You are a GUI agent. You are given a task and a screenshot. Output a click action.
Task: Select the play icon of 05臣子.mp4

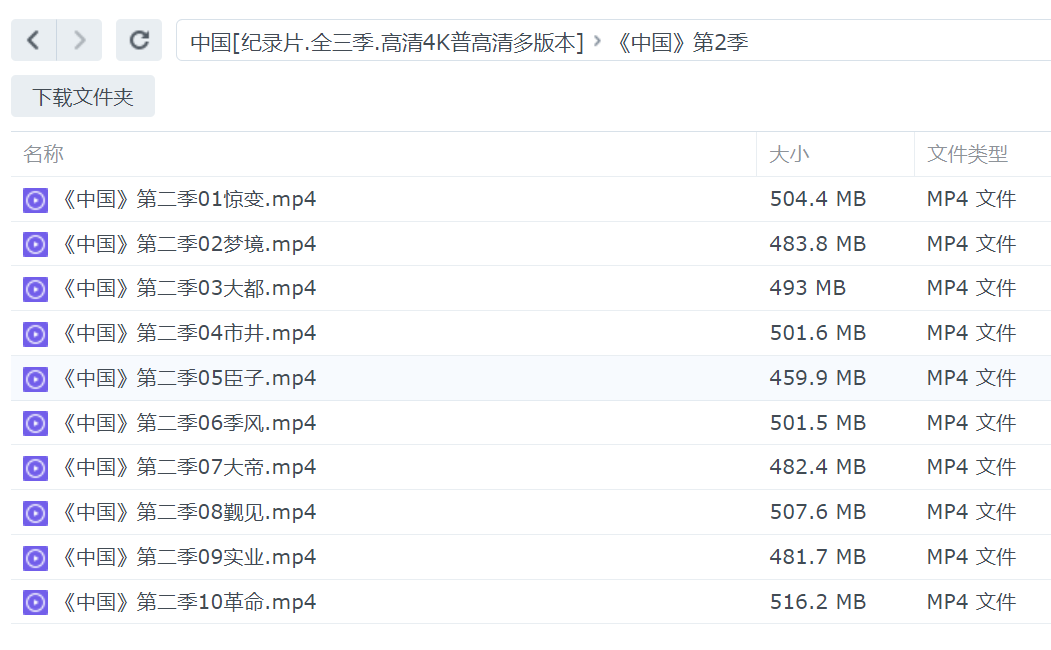pyautogui.click(x=35, y=379)
